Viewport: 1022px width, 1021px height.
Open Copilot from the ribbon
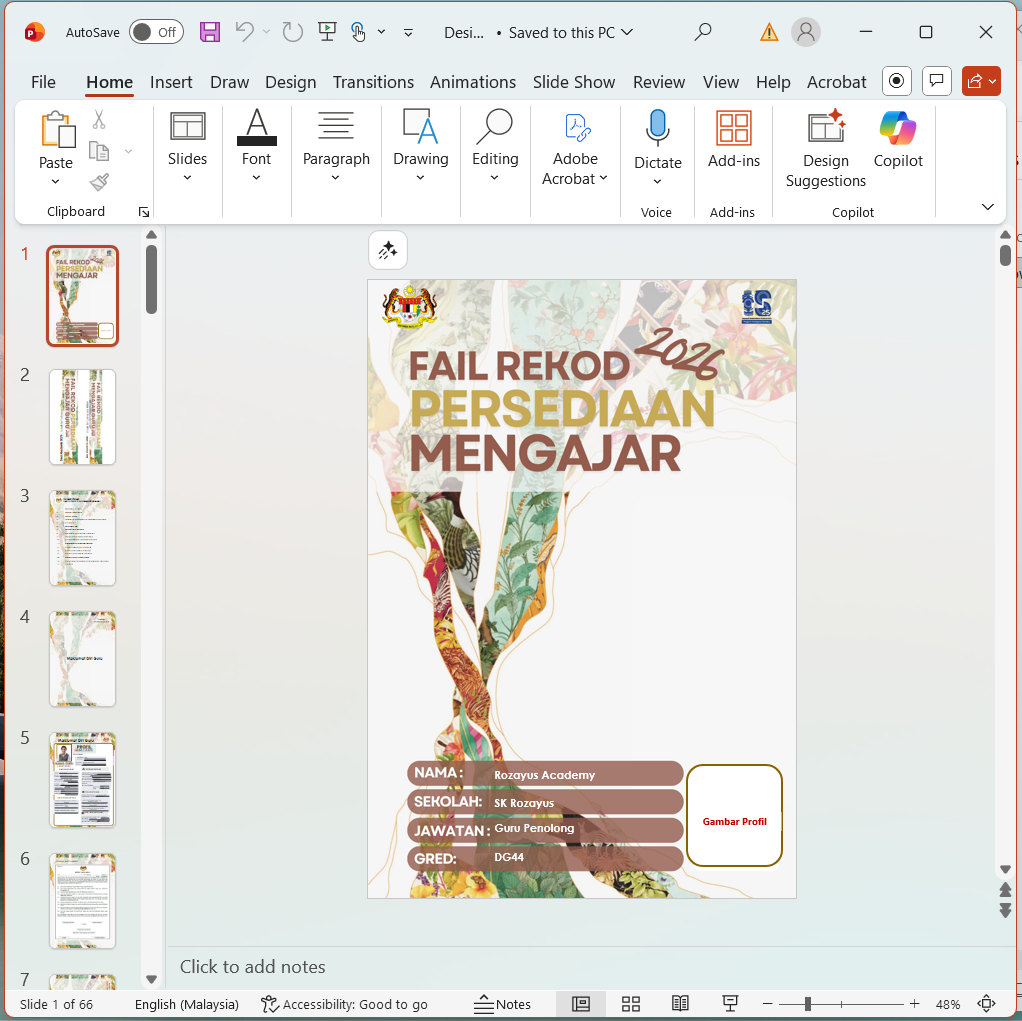click(898, 140)
